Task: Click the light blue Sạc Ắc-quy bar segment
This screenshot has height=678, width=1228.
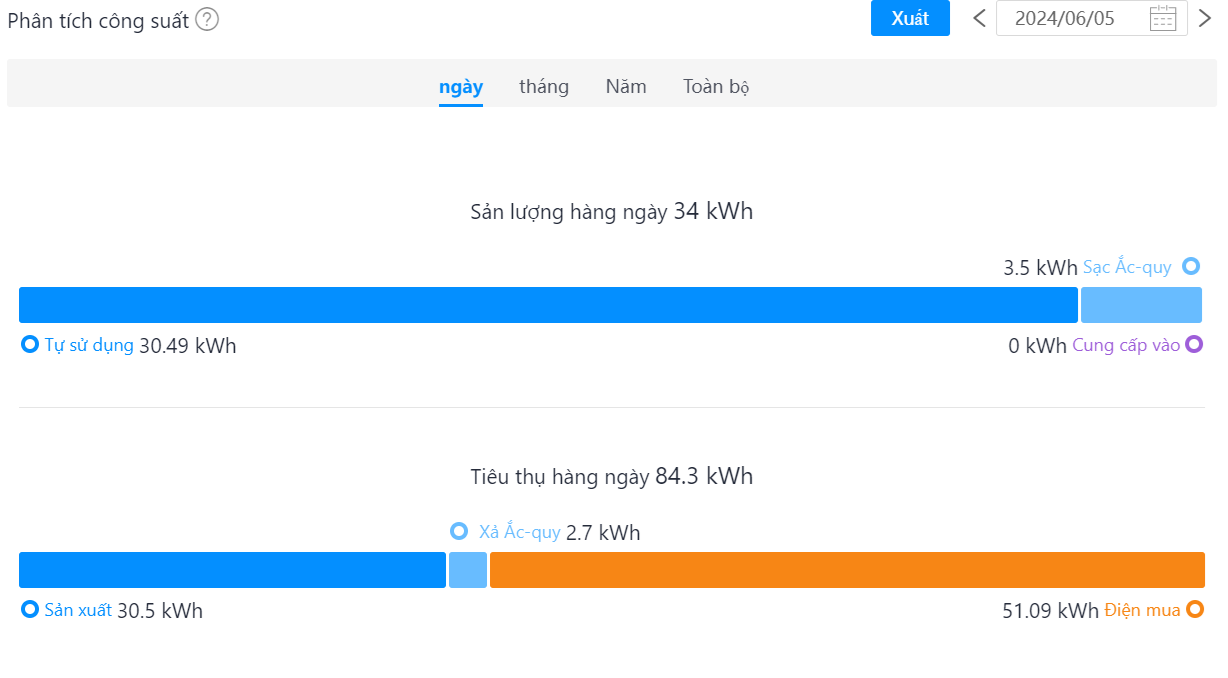Action: tap(1141, 305)
